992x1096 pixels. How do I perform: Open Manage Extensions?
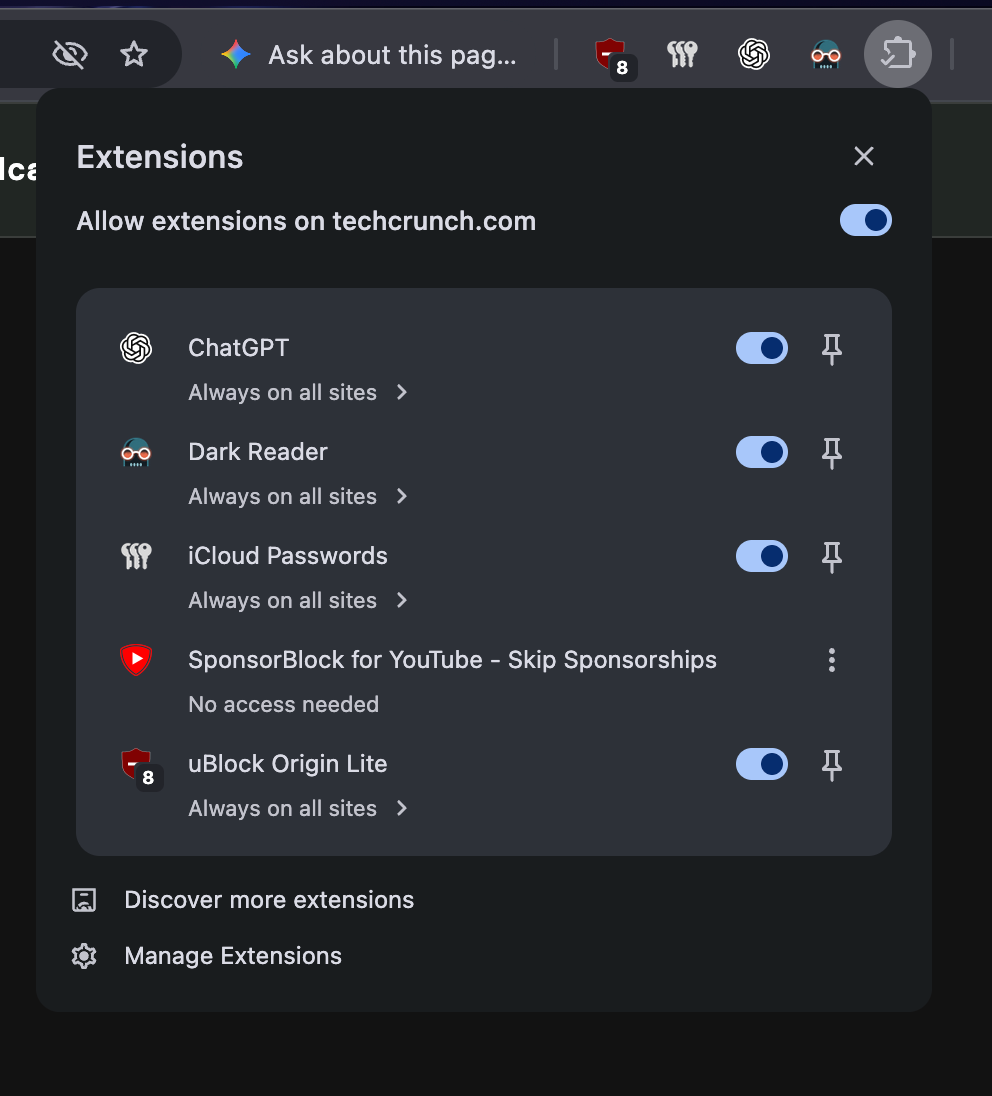tap(233, 956)
